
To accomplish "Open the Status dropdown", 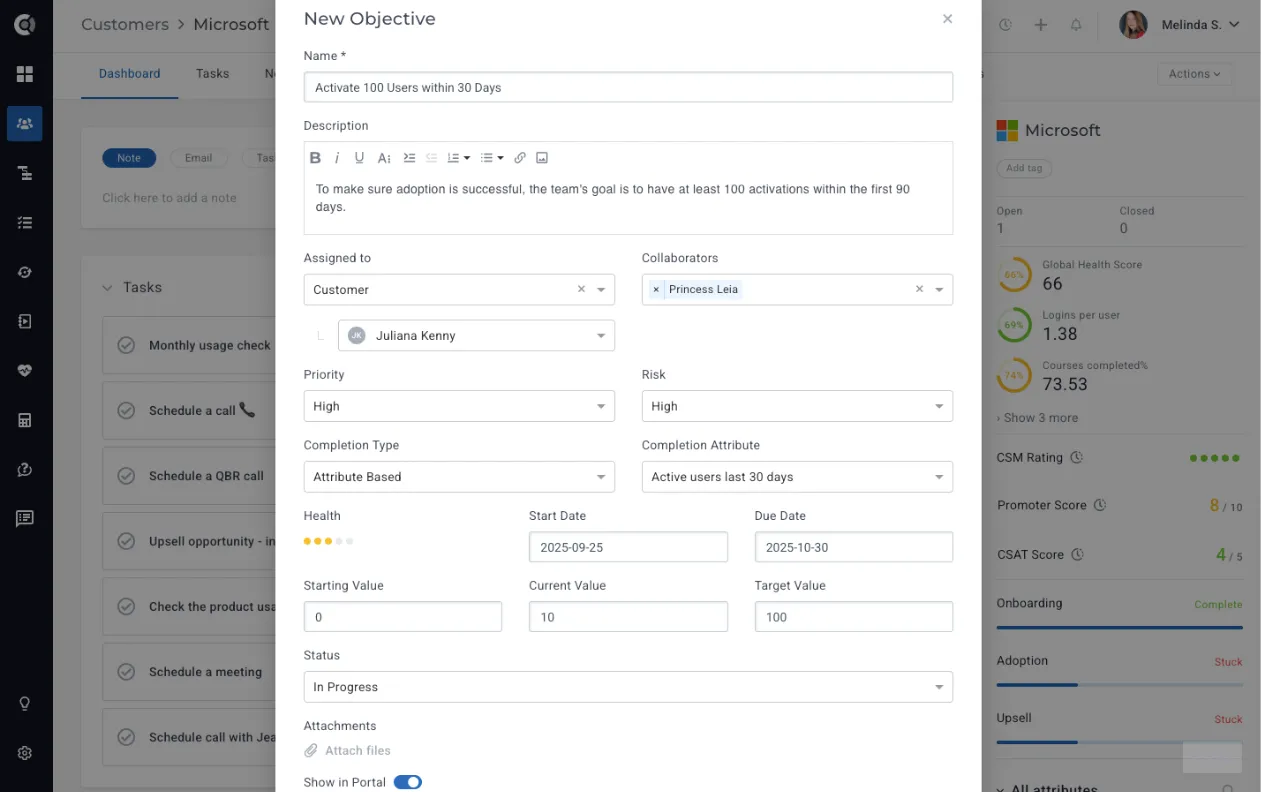I will (628, 687).
